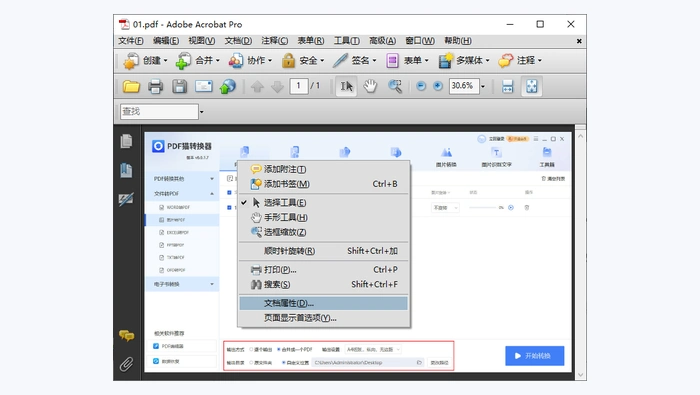Choose 选框缩放(Z) from context menu

[324, 232]
